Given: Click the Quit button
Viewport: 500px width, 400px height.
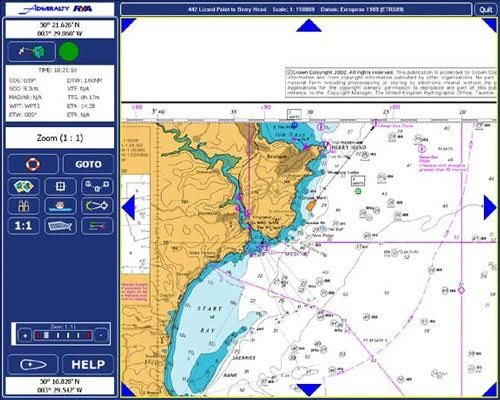Looking at the screenshot, I should (x=486, y=9).
